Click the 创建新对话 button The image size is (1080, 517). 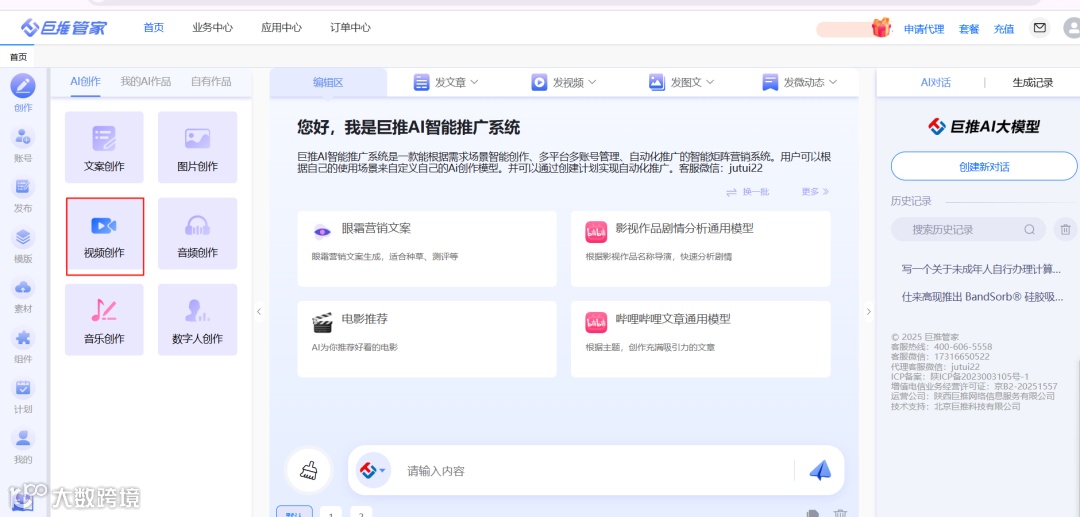click(984, 167)
